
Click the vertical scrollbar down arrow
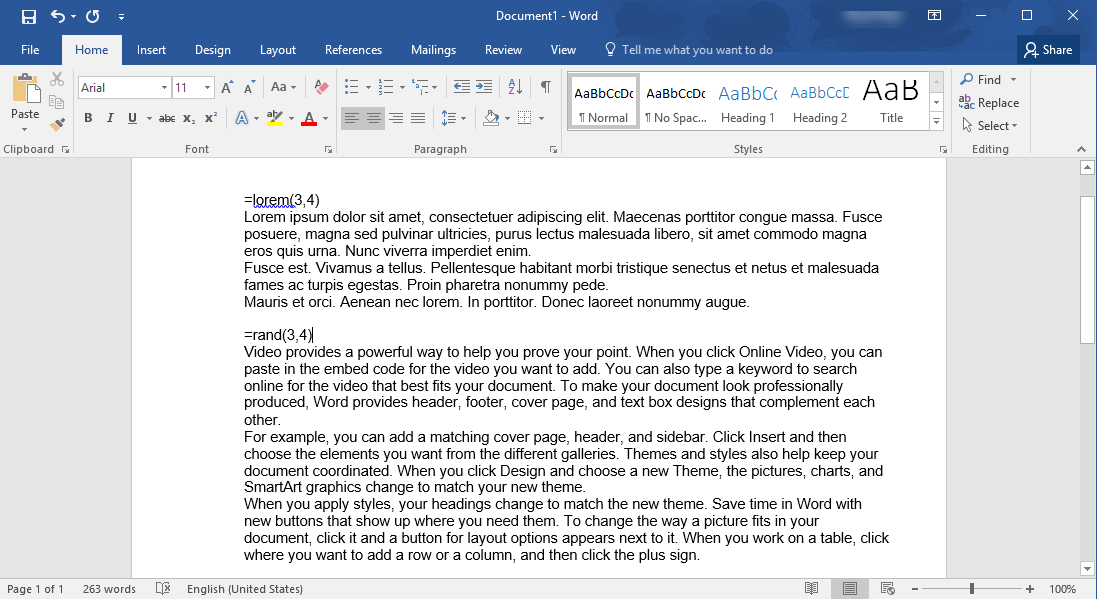[x=1087, y=568]
